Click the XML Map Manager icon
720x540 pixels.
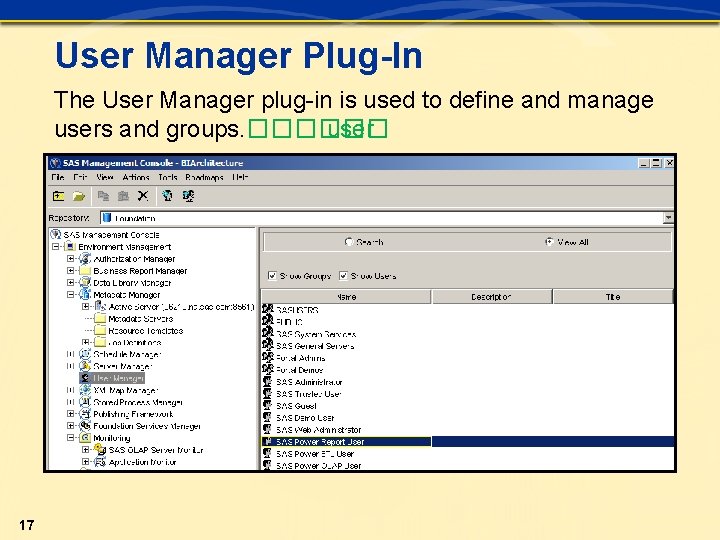pyautogui.click(x=85, y=390)
